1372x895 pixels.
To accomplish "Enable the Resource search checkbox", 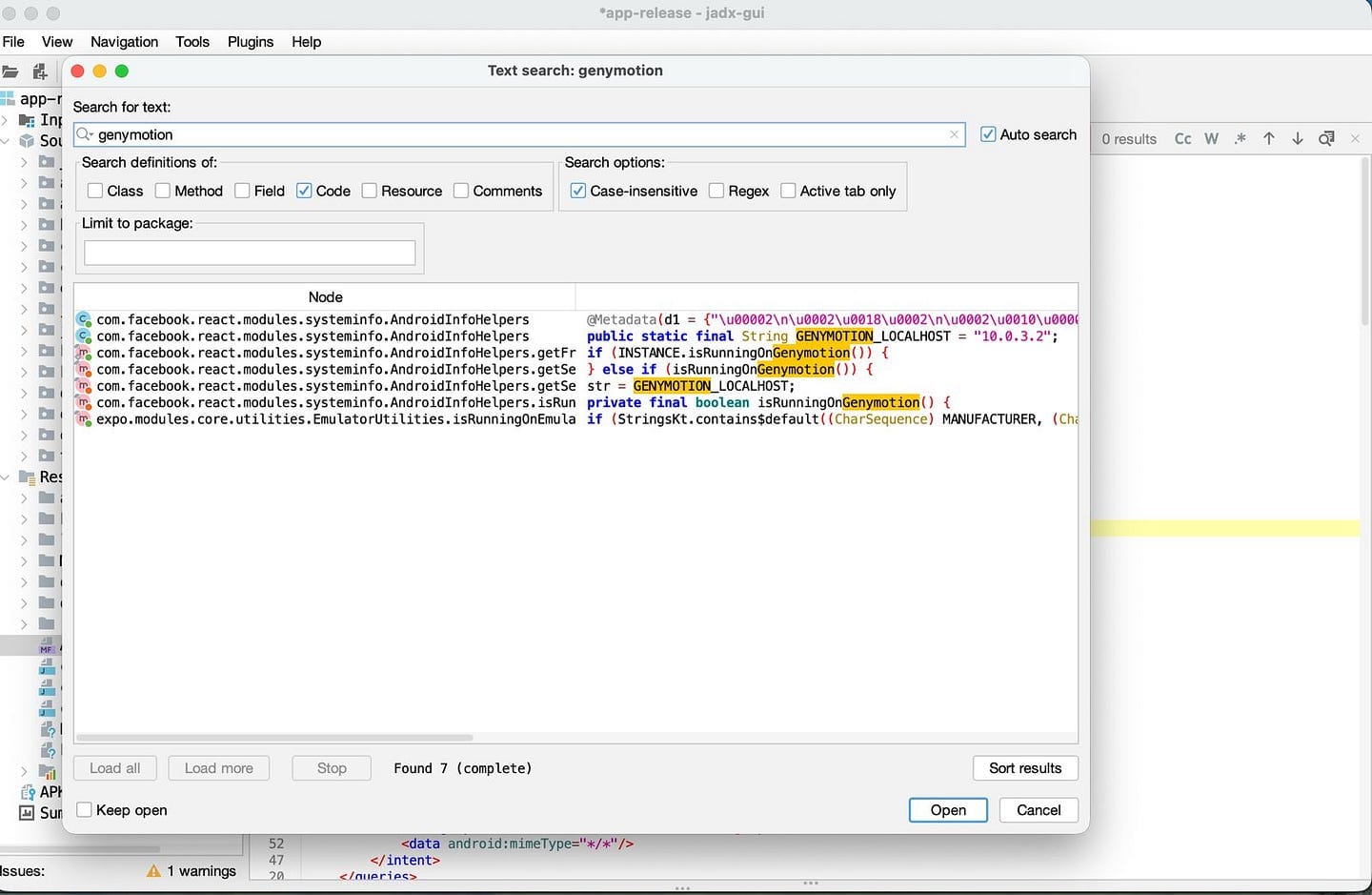I will pos(370,191).
